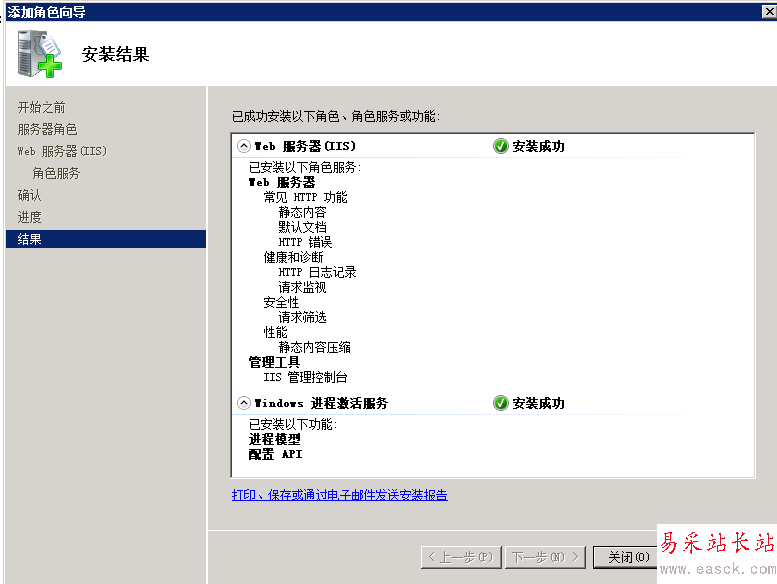This screenshot has height=584, width=777.
Task: Click the bold 管理工具 entry
Action: pos(275,362)
